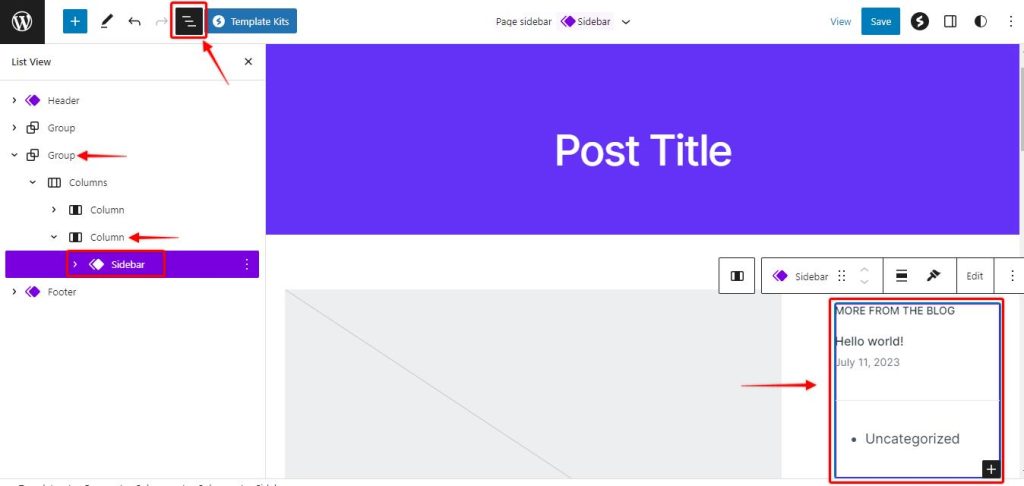1024x486 pixels.
Task: Select parent Column block toolbar button
Action: pyautogui.click(x=737, y=276)
